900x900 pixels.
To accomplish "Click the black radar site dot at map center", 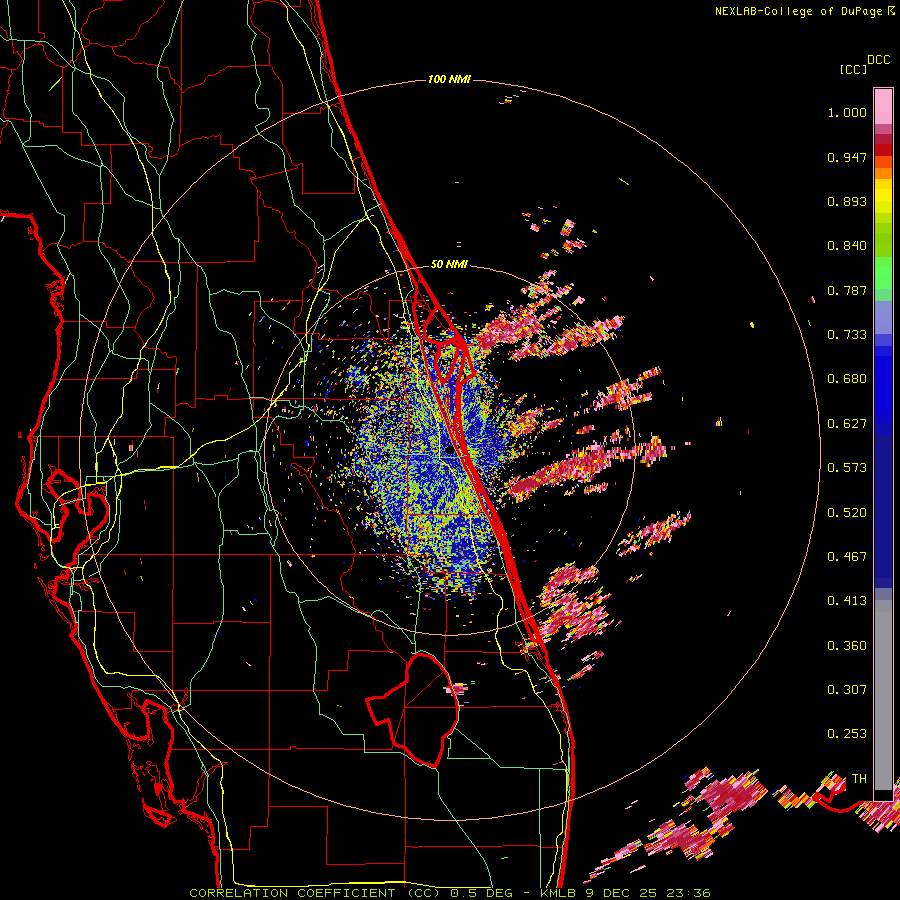I will (449, 451).
